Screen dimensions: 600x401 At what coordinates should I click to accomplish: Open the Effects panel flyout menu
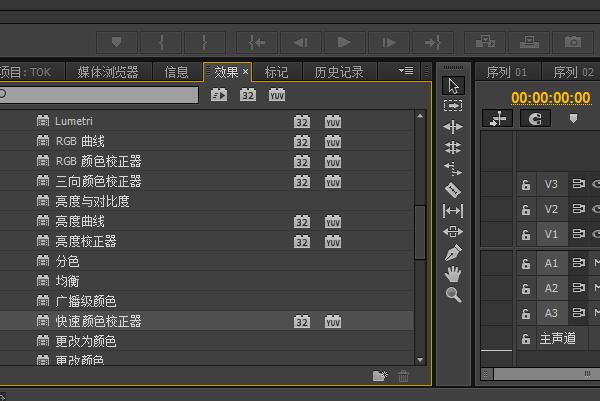(406, 71)
